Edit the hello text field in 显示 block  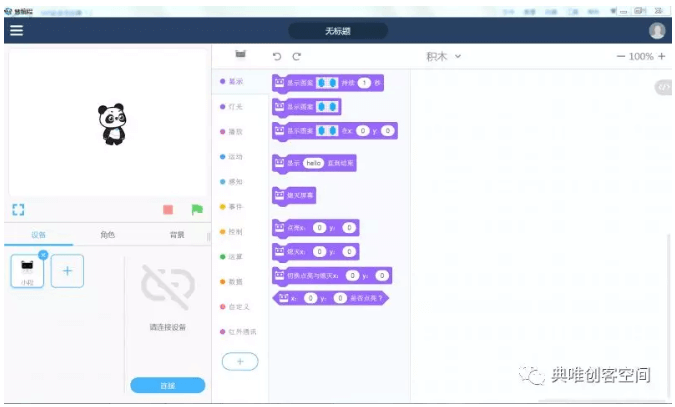pos(313,163)
